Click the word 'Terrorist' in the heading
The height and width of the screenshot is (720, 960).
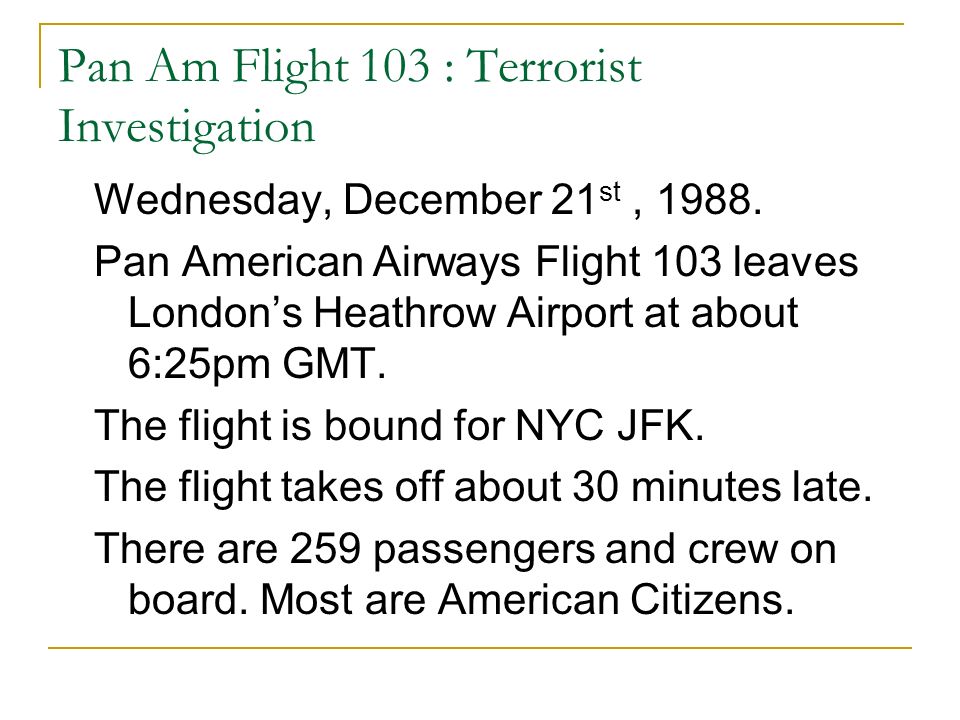pyautogui.click(x=554, y=66)
